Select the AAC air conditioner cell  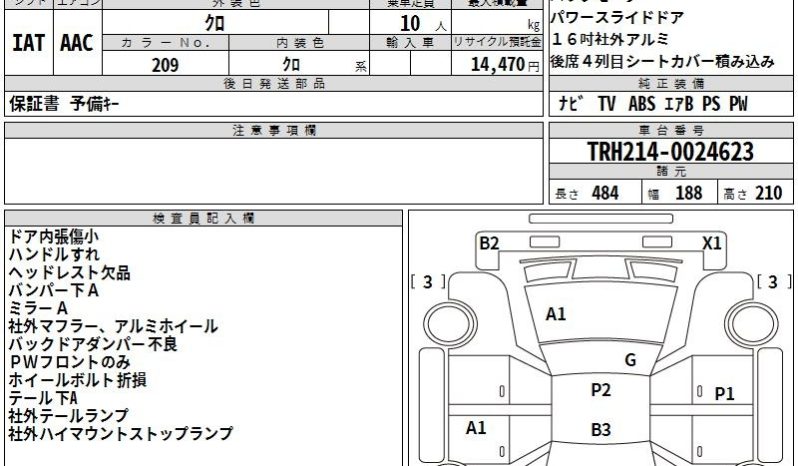point(77,42)
